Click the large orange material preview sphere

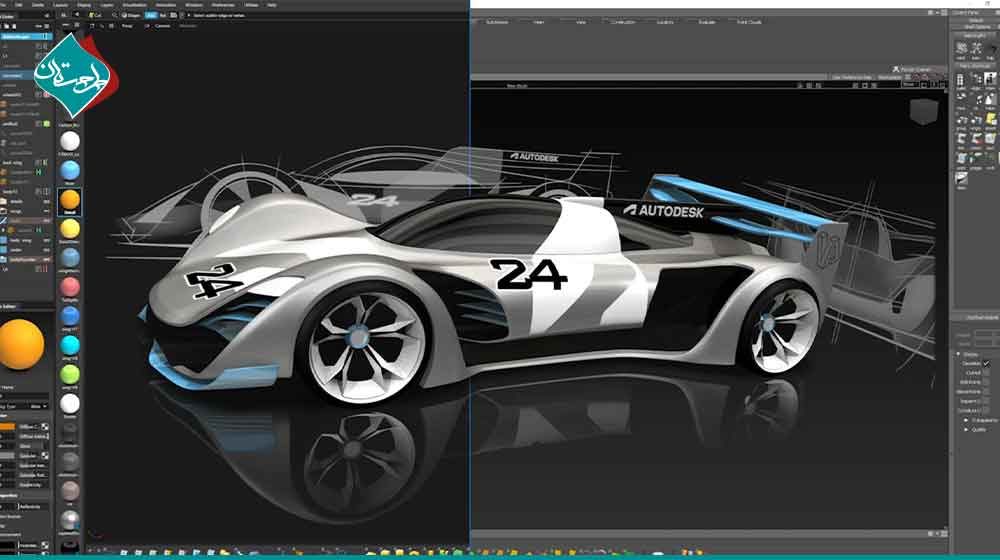tap(21, 345)
